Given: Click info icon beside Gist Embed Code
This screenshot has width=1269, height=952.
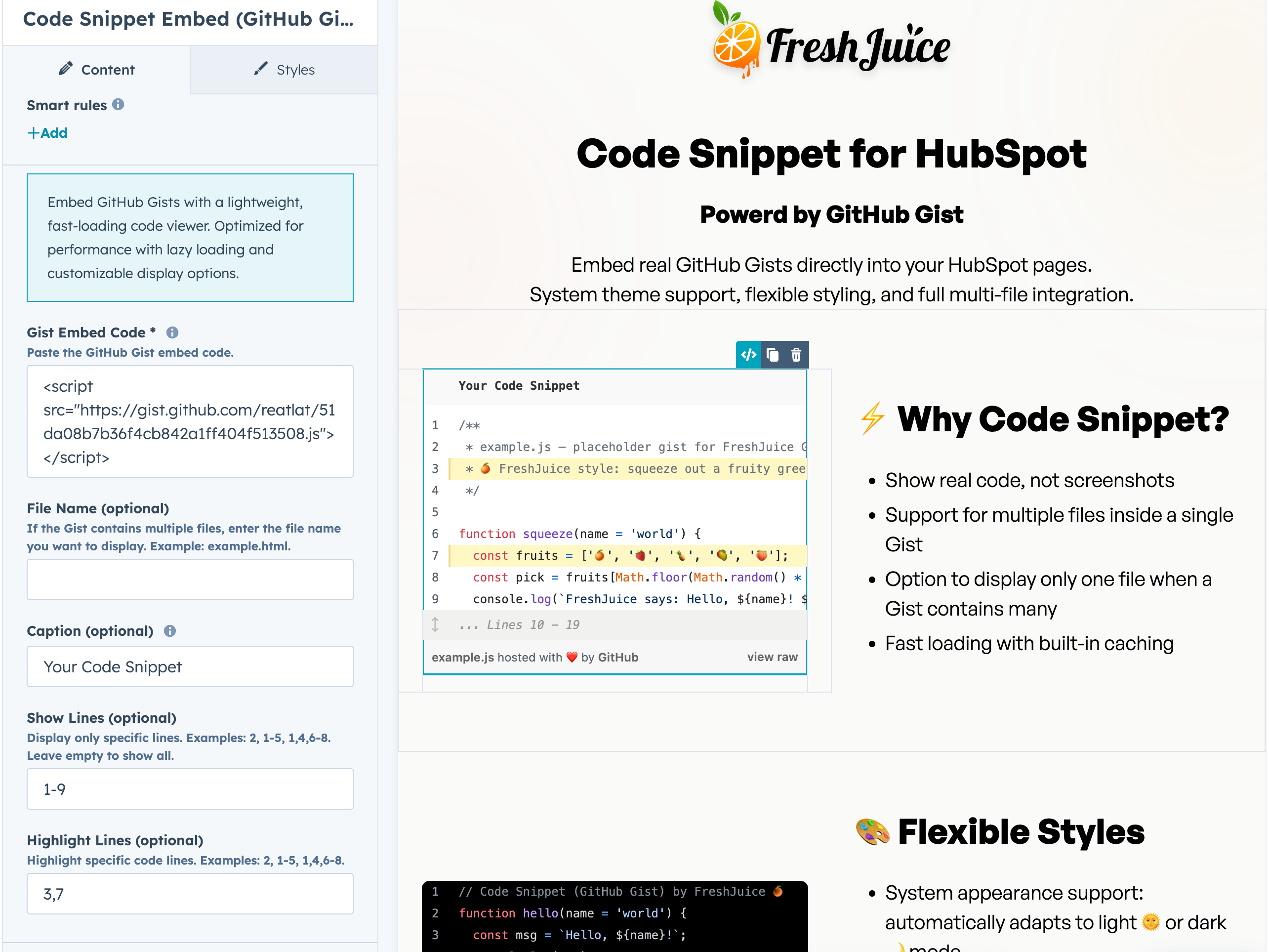Looking at the screenshot, I should [172, 332].
